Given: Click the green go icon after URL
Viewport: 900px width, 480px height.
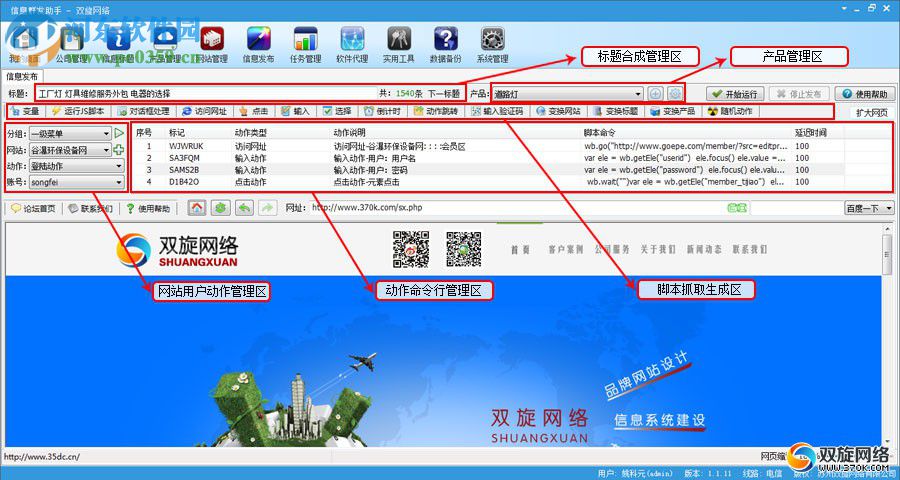Looking at the screenshot, I should pos(737,208).
